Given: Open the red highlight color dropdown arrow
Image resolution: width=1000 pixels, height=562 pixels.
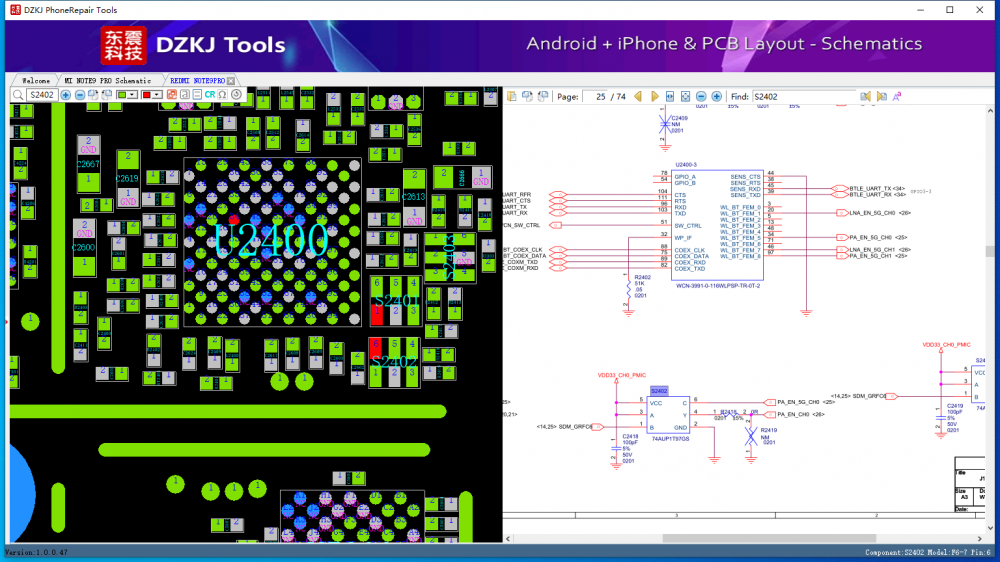Looking at the screenshot, I should pyautogui.click(x=157, y=95).
